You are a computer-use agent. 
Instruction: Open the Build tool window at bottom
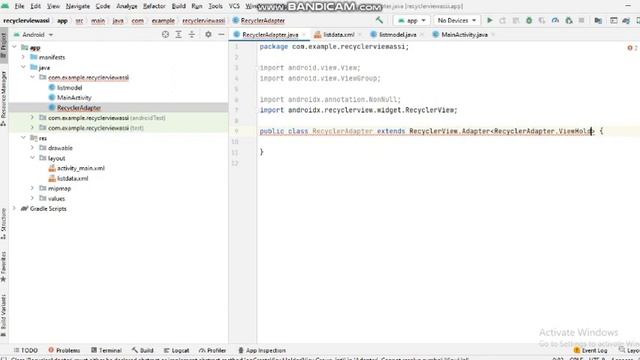[142, 350]
